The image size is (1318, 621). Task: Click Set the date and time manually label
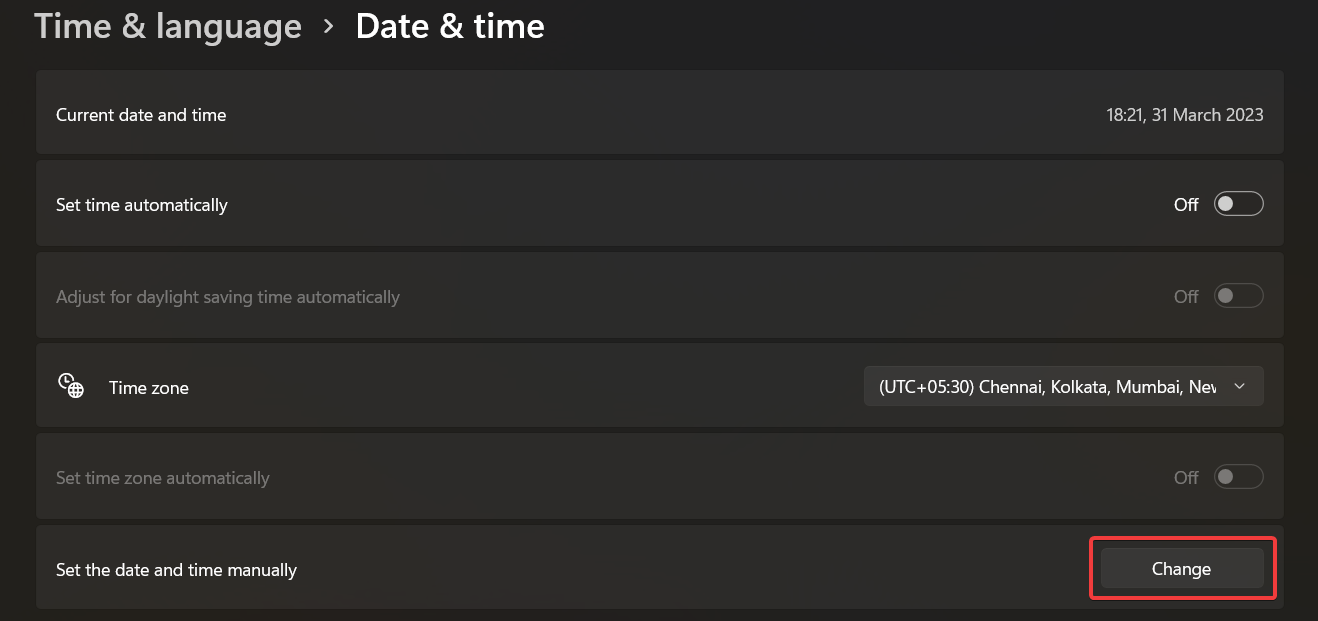tap(176, 570)
